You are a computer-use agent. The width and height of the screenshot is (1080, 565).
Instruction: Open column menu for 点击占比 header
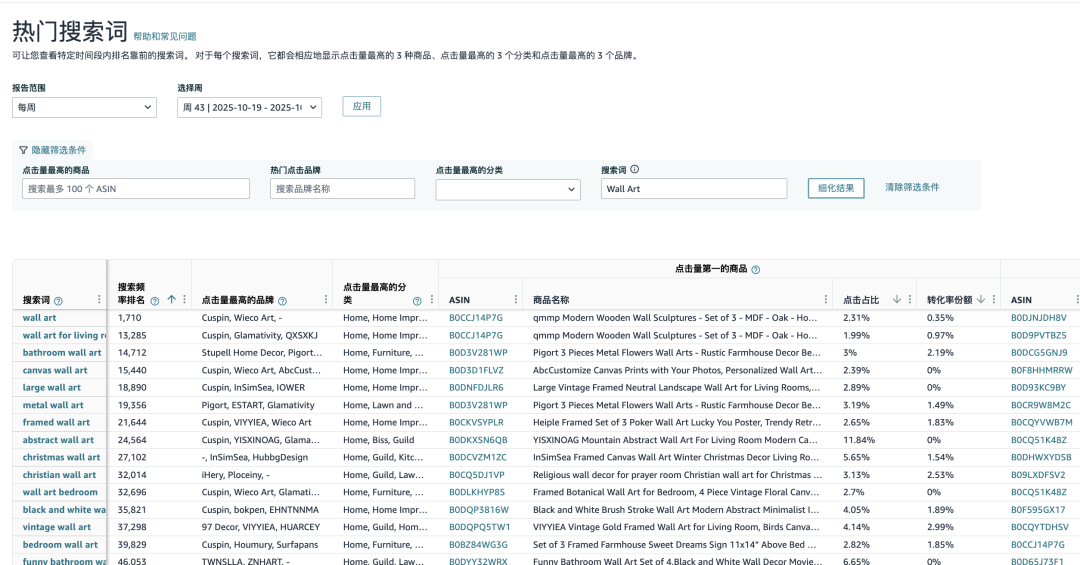910,299
